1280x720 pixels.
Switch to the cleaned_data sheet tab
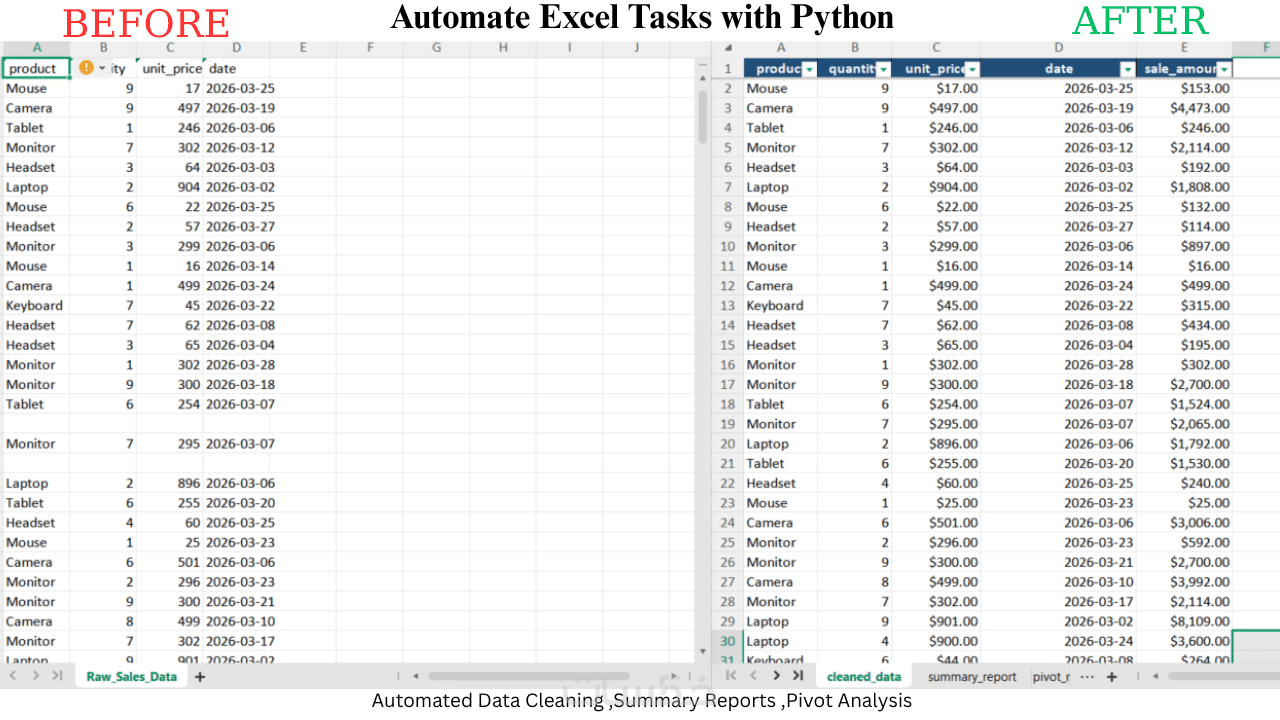tap(864, 677)
